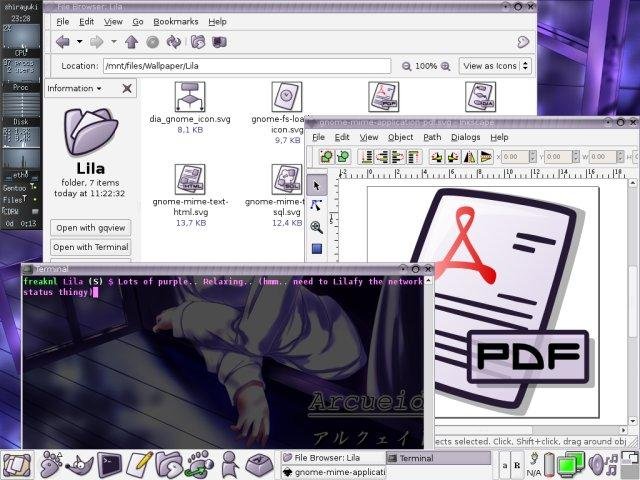
Task: Open the View as Icons dropdown
Action: pyautogui.click(x=495, y=66)
